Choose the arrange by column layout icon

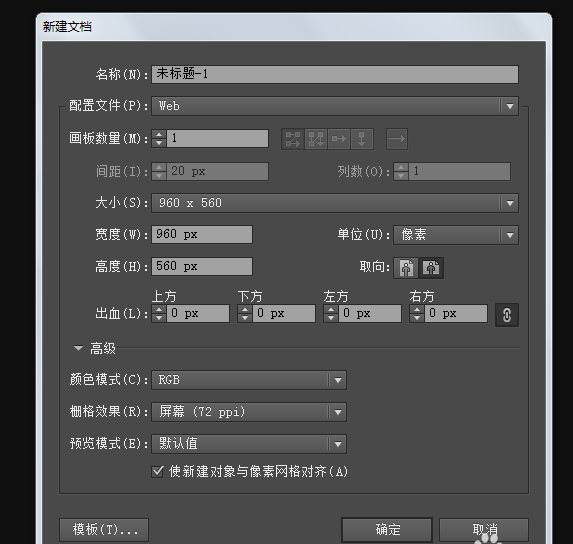tap(362, 139)
